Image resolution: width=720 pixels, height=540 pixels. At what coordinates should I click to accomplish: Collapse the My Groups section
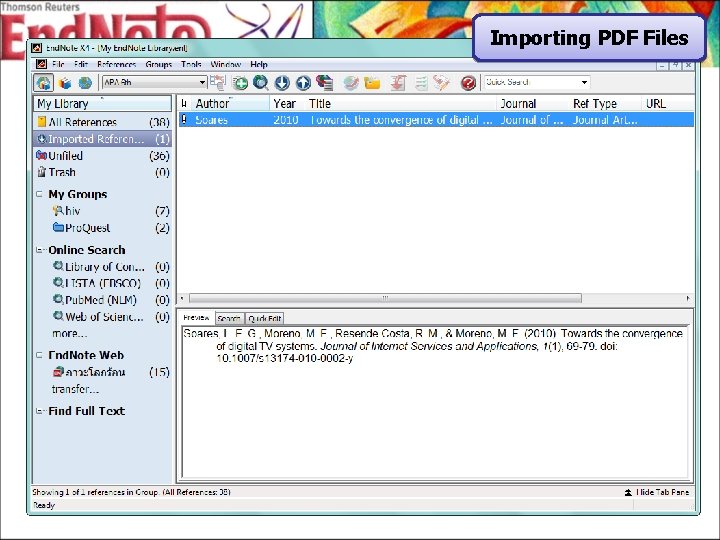click(x=39, y=194)
